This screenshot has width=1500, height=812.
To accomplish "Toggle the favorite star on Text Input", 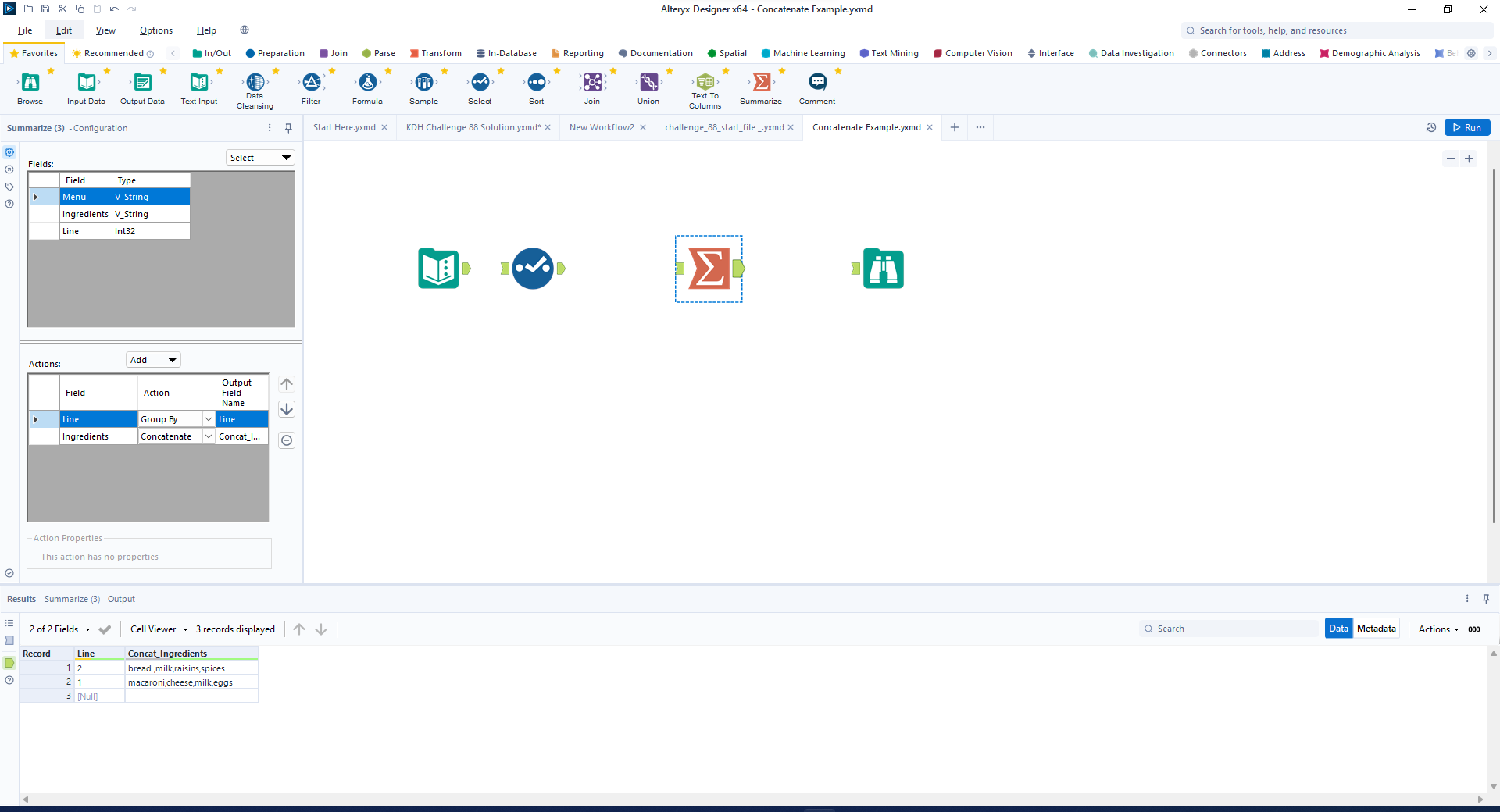I will tap(220, 71).
